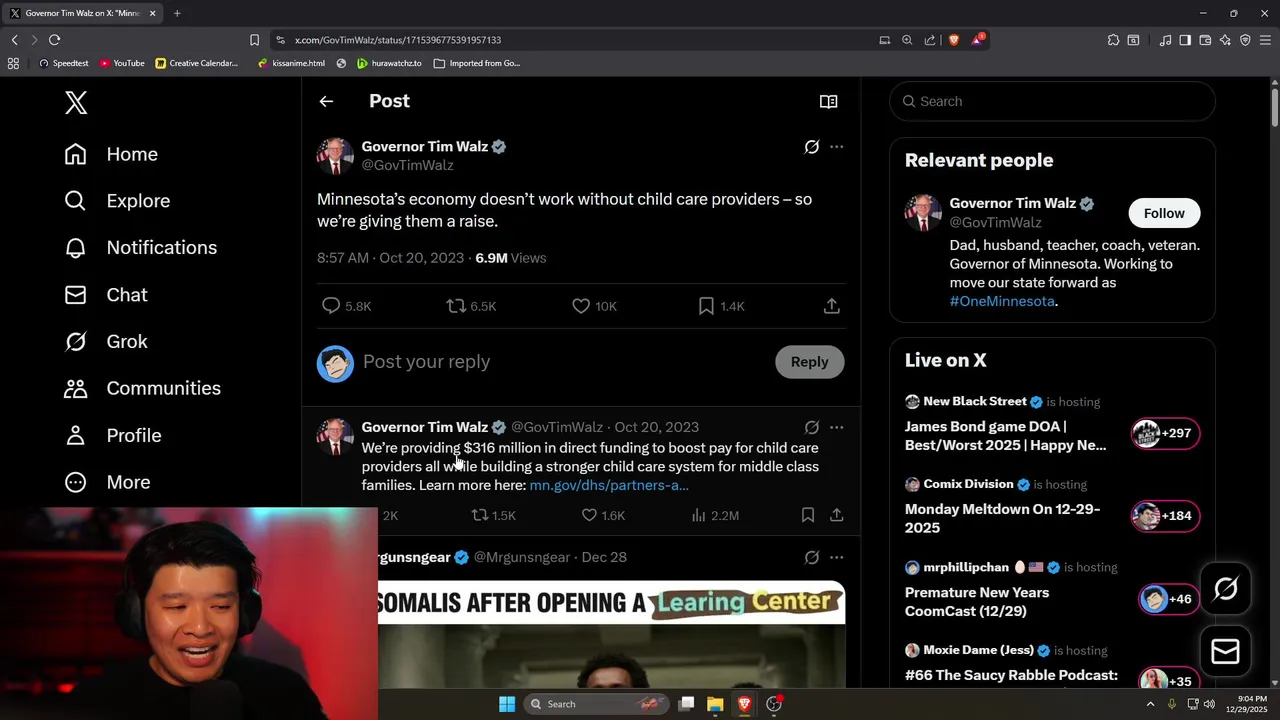
Task: Open the browser hamburger menu
Action: [x=1265, y=40]
